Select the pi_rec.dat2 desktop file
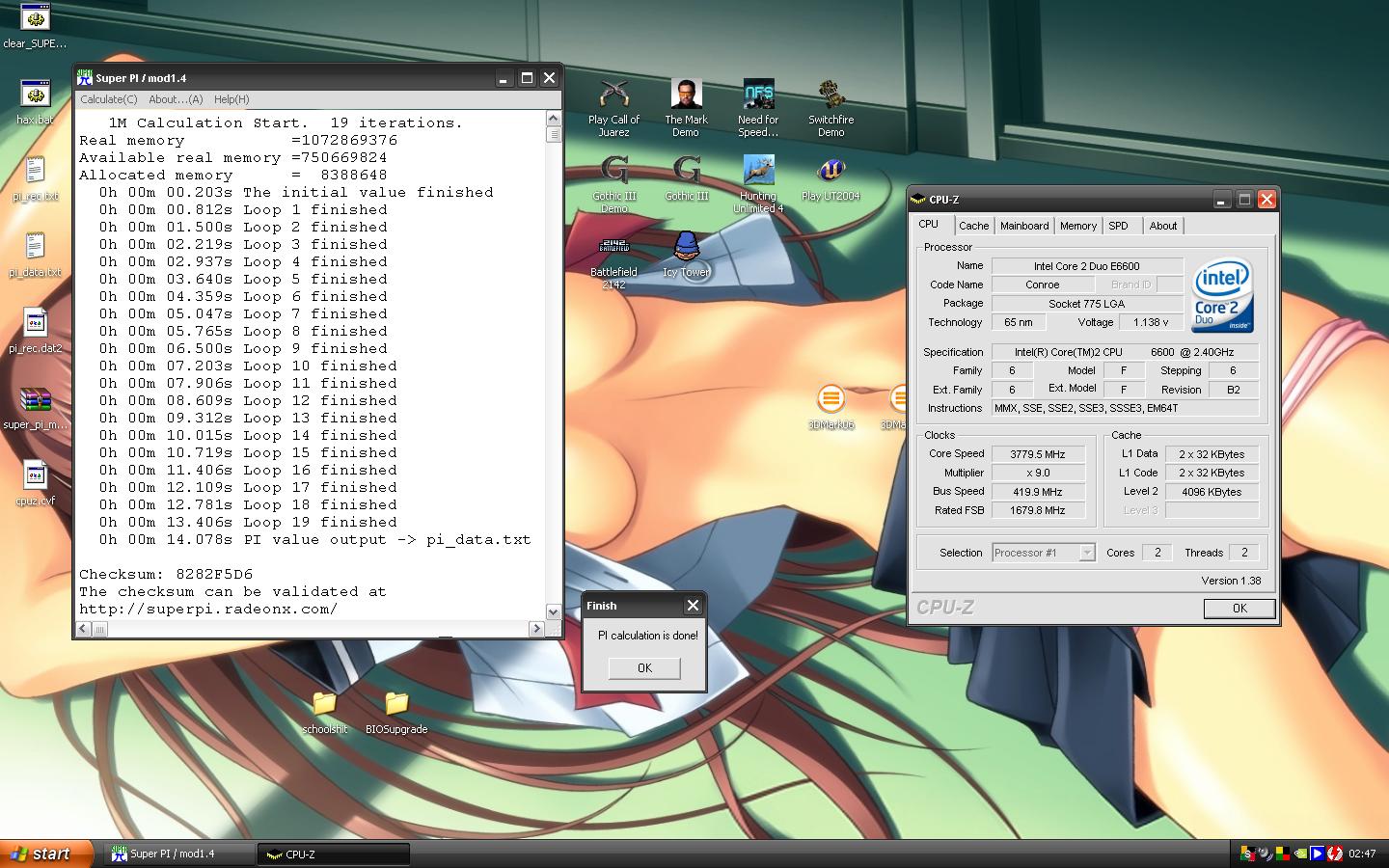This screenshot has width=1389, height=868. click(35, 331)
